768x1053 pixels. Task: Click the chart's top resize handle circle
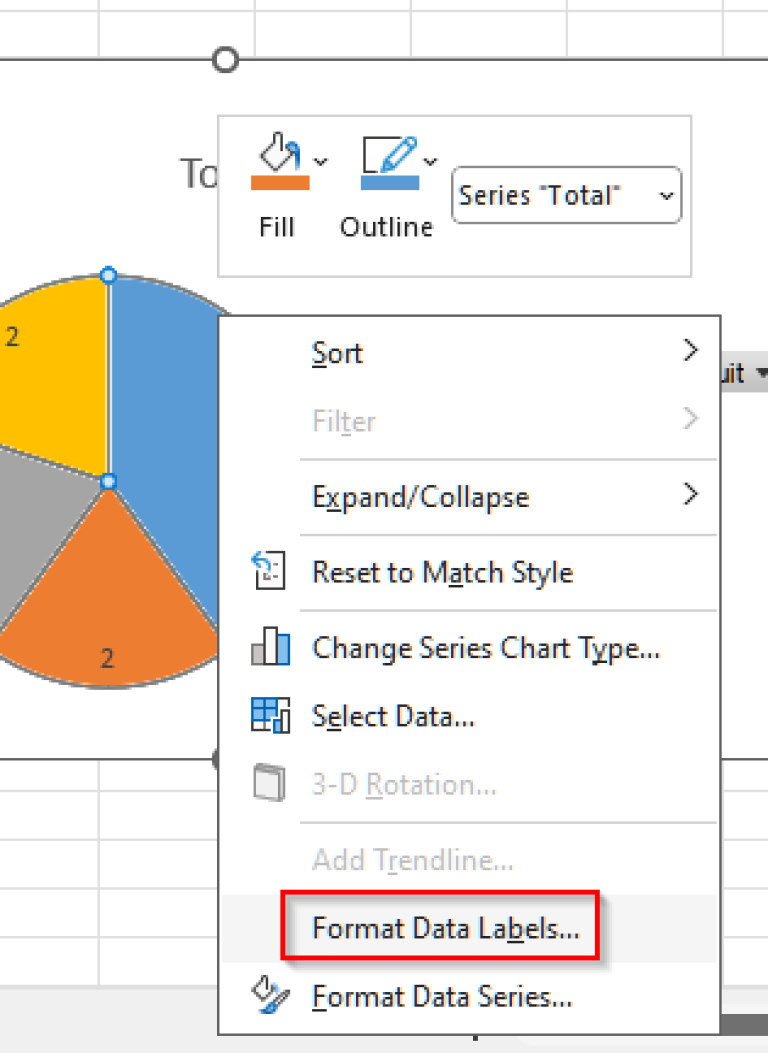click(225, 60)
